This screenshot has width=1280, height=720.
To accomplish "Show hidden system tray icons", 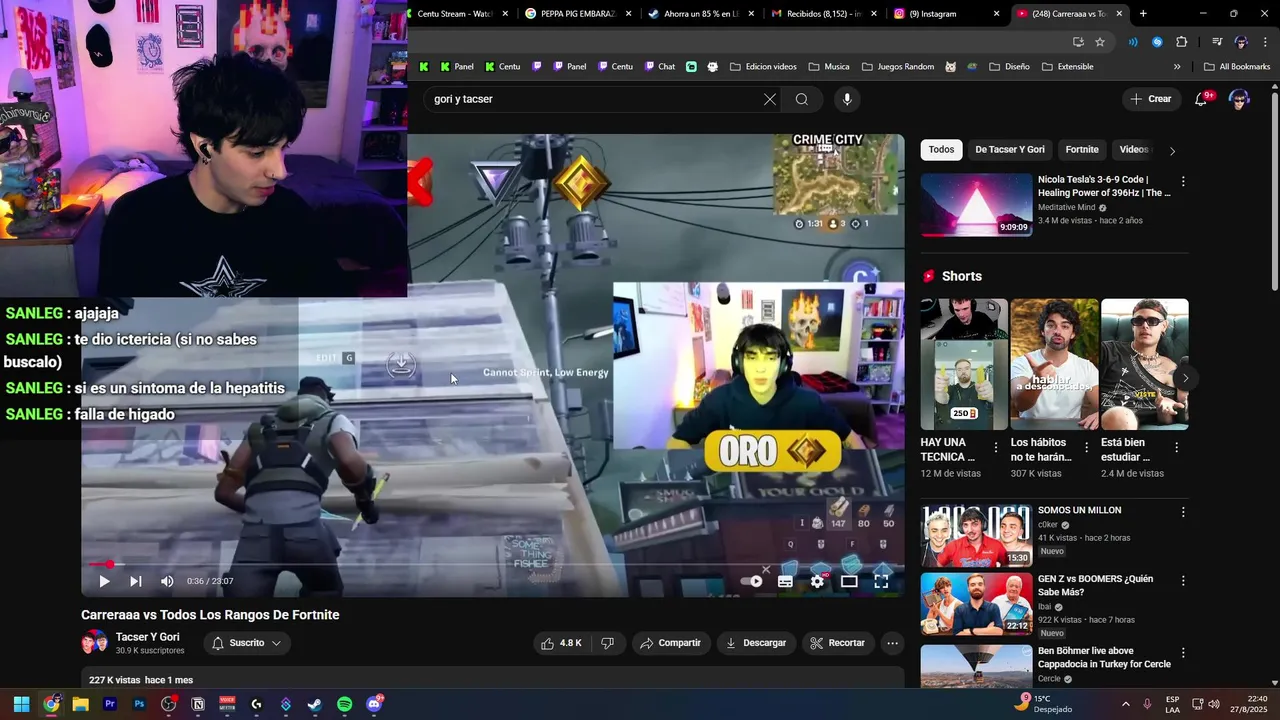I will pos(1125,704).
